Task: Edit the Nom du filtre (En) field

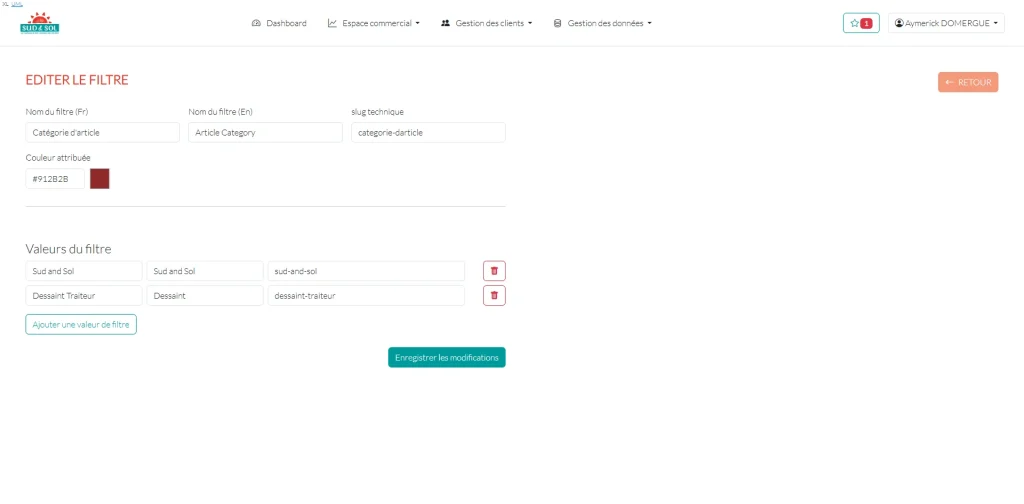Action: click(x=265, y=133)
